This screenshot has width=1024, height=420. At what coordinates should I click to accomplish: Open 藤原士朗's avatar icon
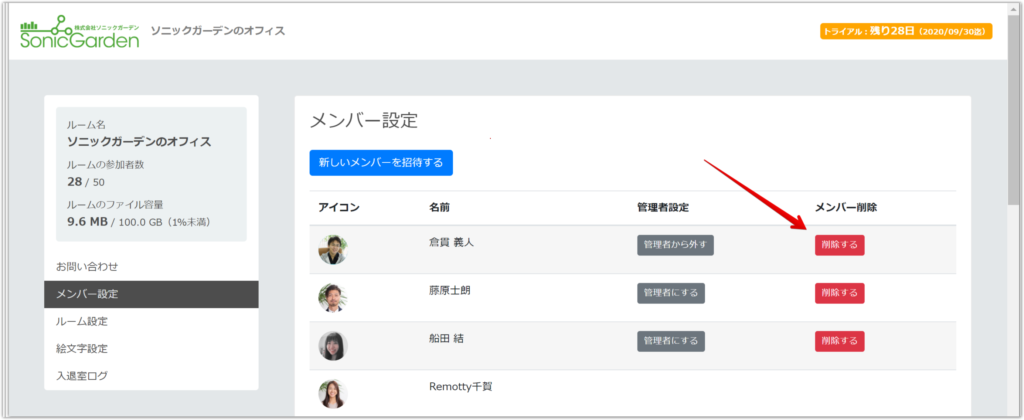332,298
